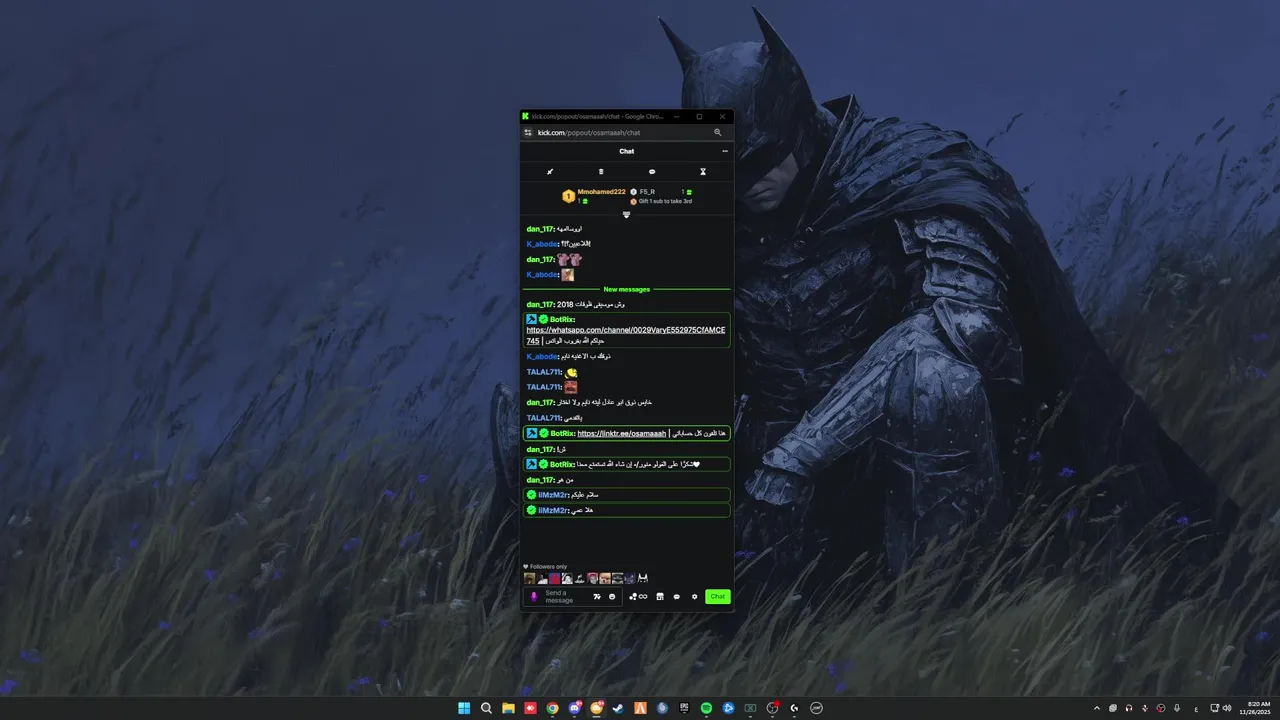Click the gold rank 1 badge

pos(568,196)
